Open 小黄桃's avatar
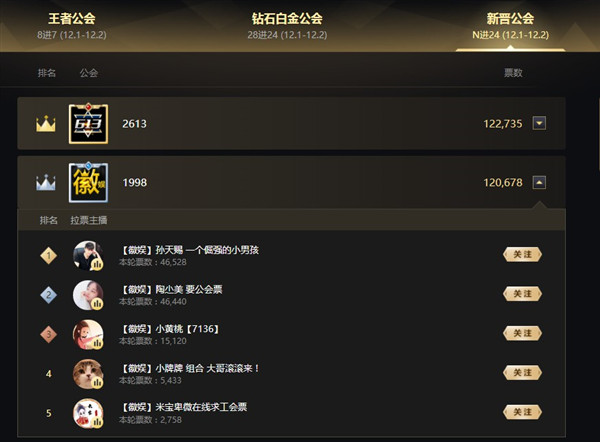 [x=88, y=334]
